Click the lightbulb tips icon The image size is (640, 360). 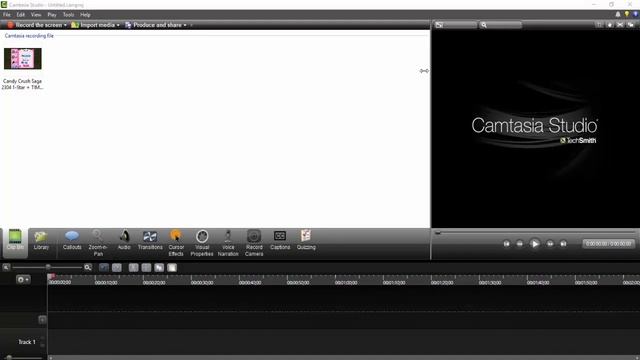click(x=627, y=14)
